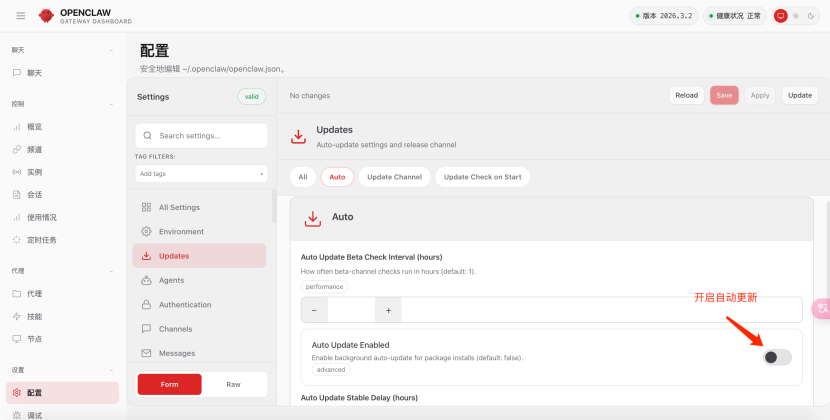Screen dimensions: 830x420
Task: Open 实例 instances page
Action: (62, 172)
